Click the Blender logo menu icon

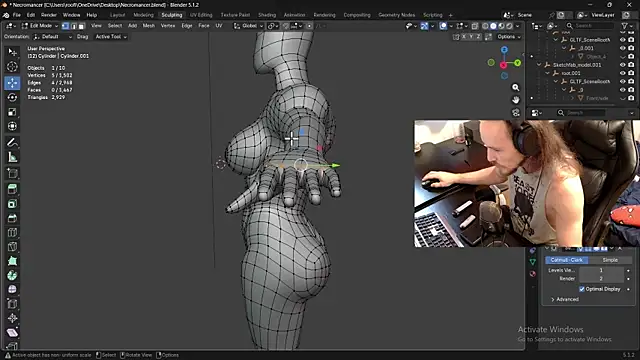coord(6,15)
